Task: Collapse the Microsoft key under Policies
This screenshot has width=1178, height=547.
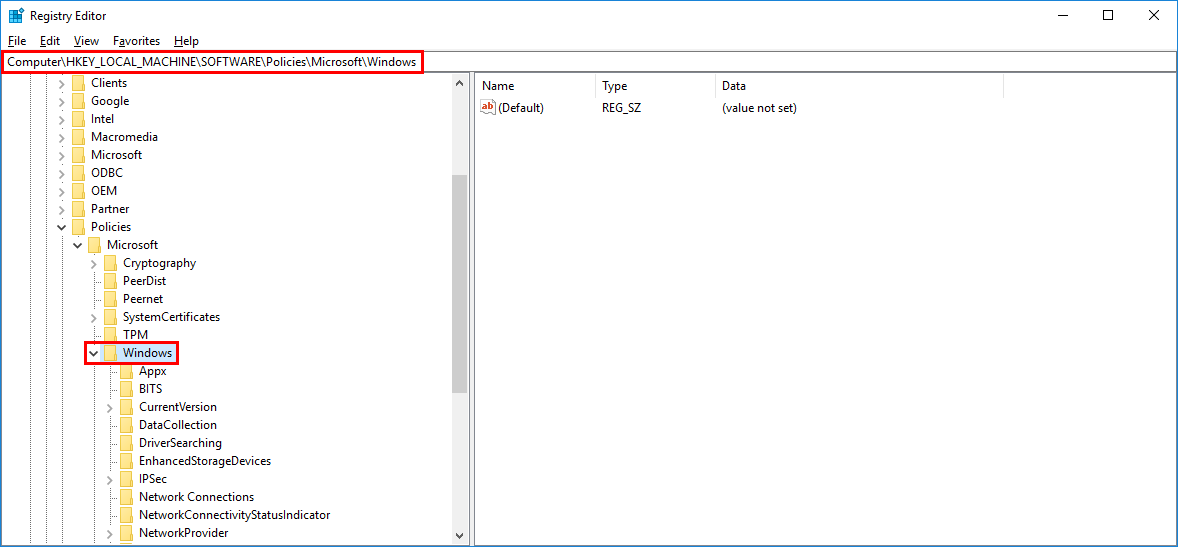Action: 77,245
